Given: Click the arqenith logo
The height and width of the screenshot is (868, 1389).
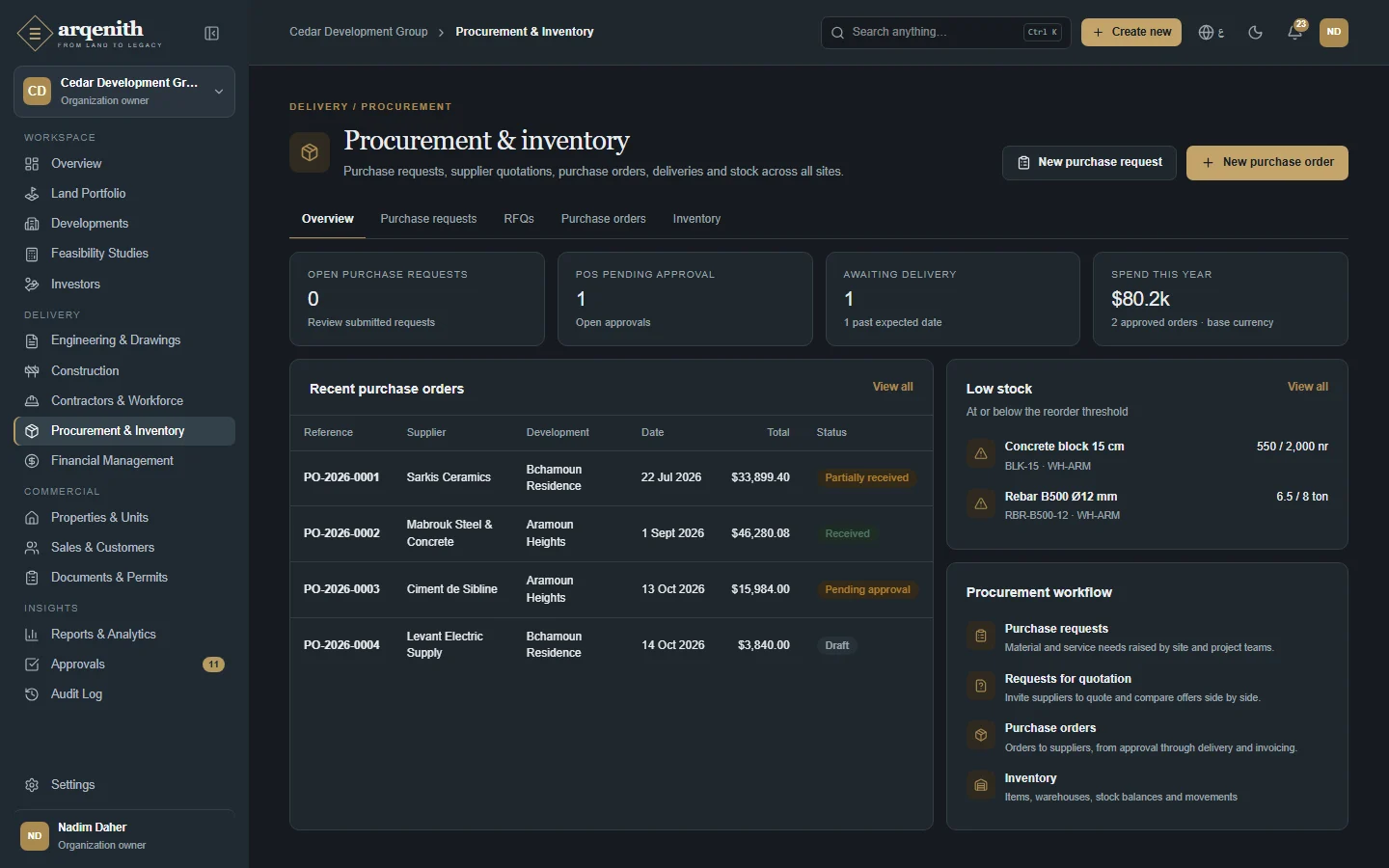Looking at the screenshot, I should click(90, 33).
